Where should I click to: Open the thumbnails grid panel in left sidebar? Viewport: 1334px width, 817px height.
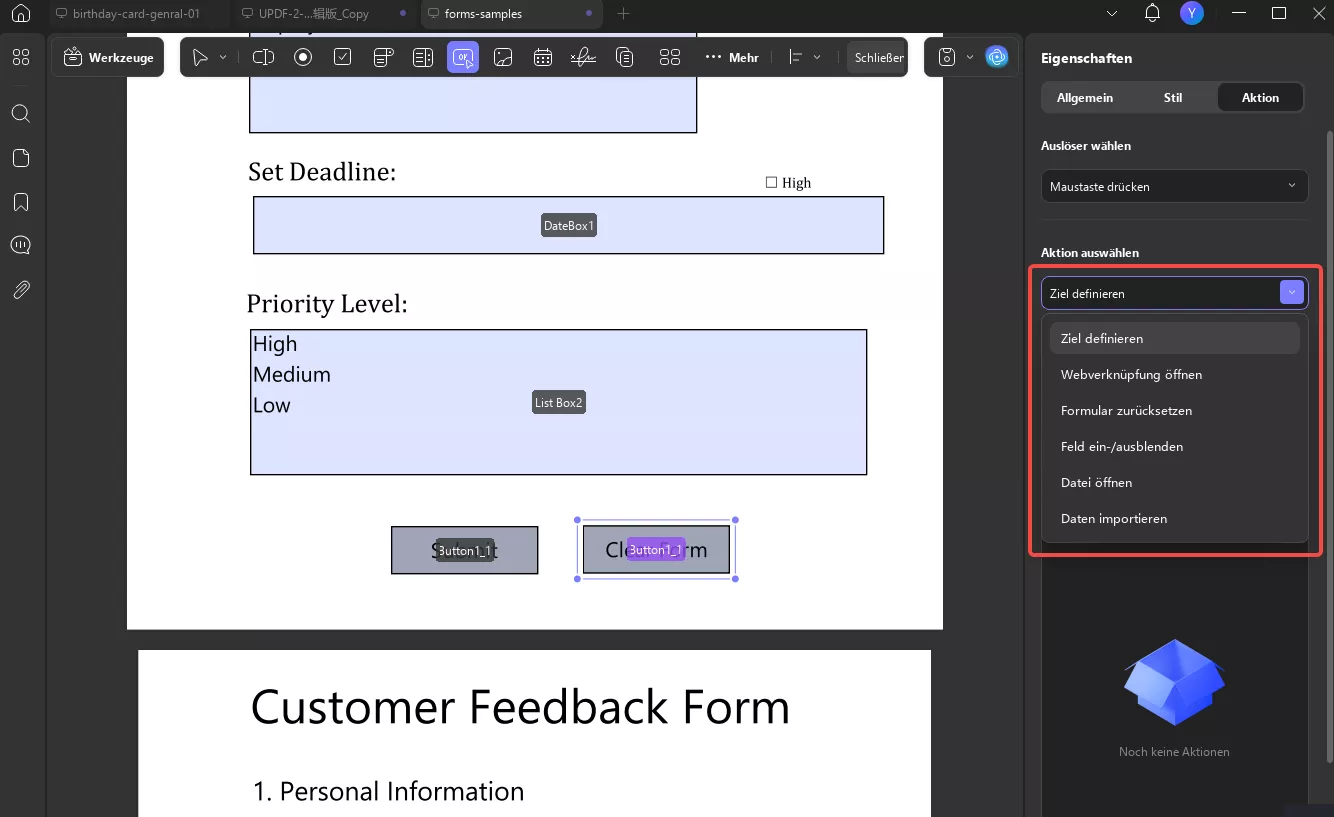[x=21, y=57]
